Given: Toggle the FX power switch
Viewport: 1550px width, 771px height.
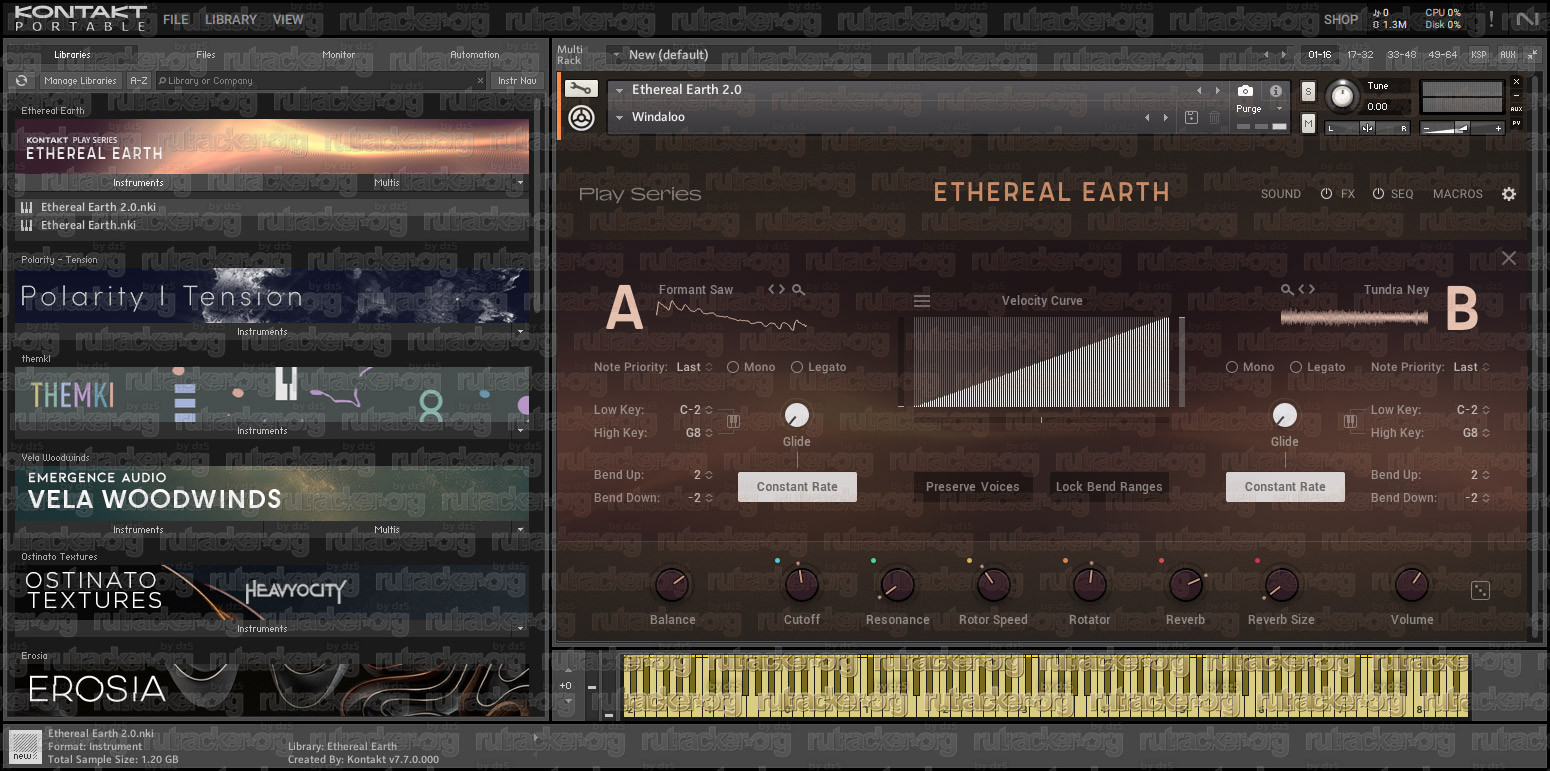Looking at the screenshot, I should tap(1327, 194).
